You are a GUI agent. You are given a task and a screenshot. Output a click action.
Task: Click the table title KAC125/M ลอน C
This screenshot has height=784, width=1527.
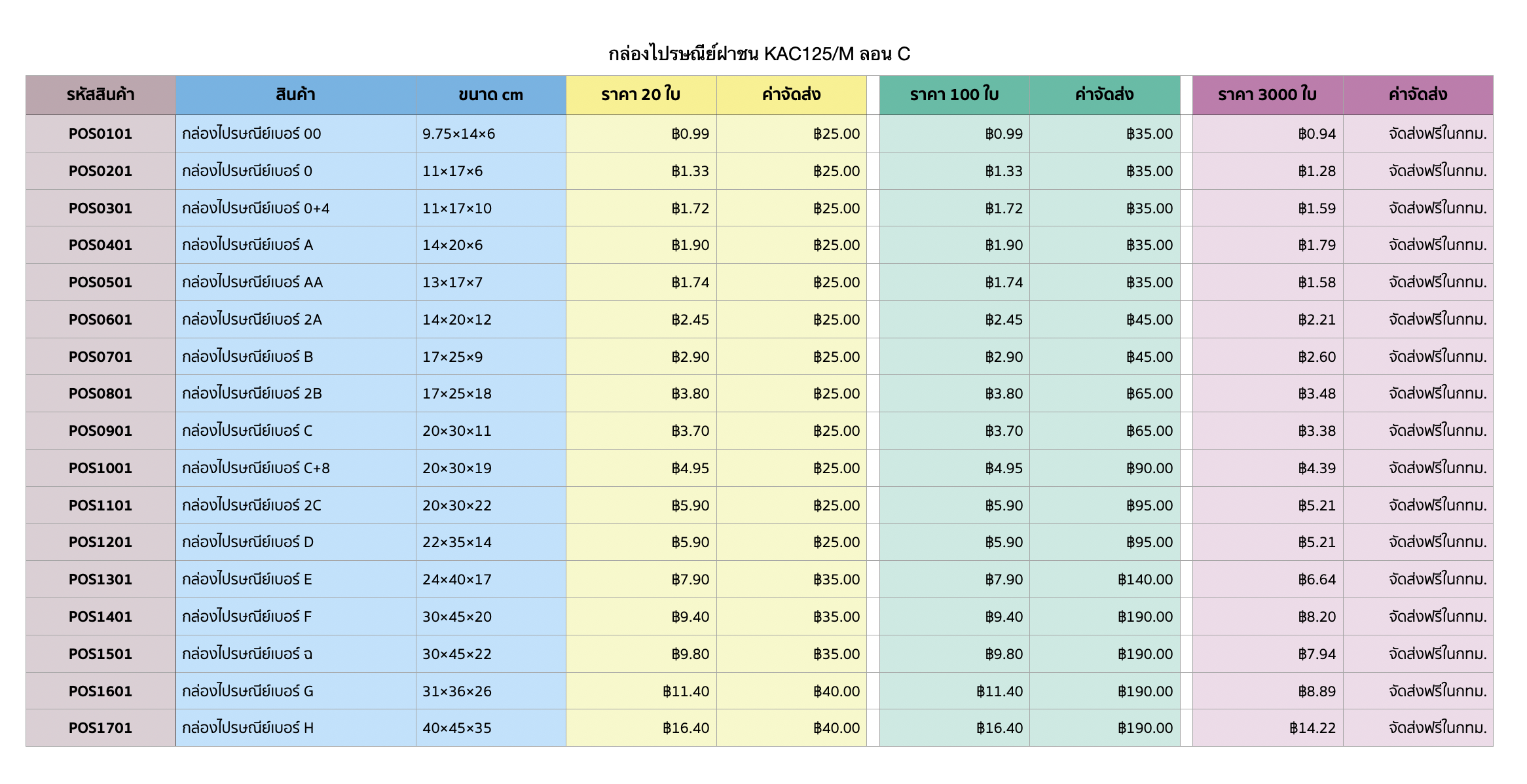point(759,54)
